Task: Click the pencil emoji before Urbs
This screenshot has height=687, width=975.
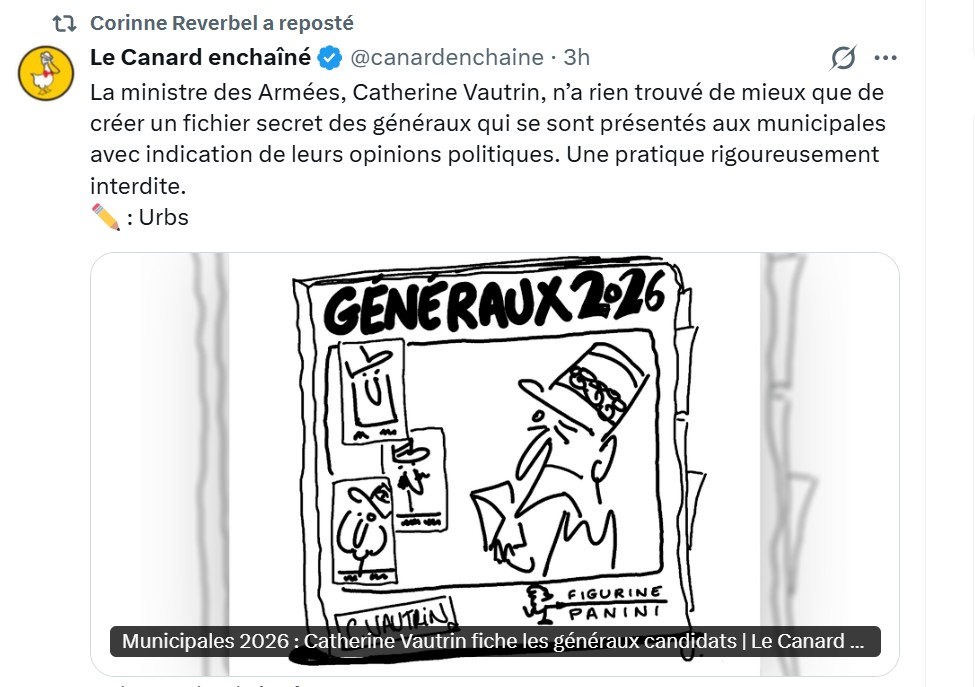Action: [x=106, y=218]
